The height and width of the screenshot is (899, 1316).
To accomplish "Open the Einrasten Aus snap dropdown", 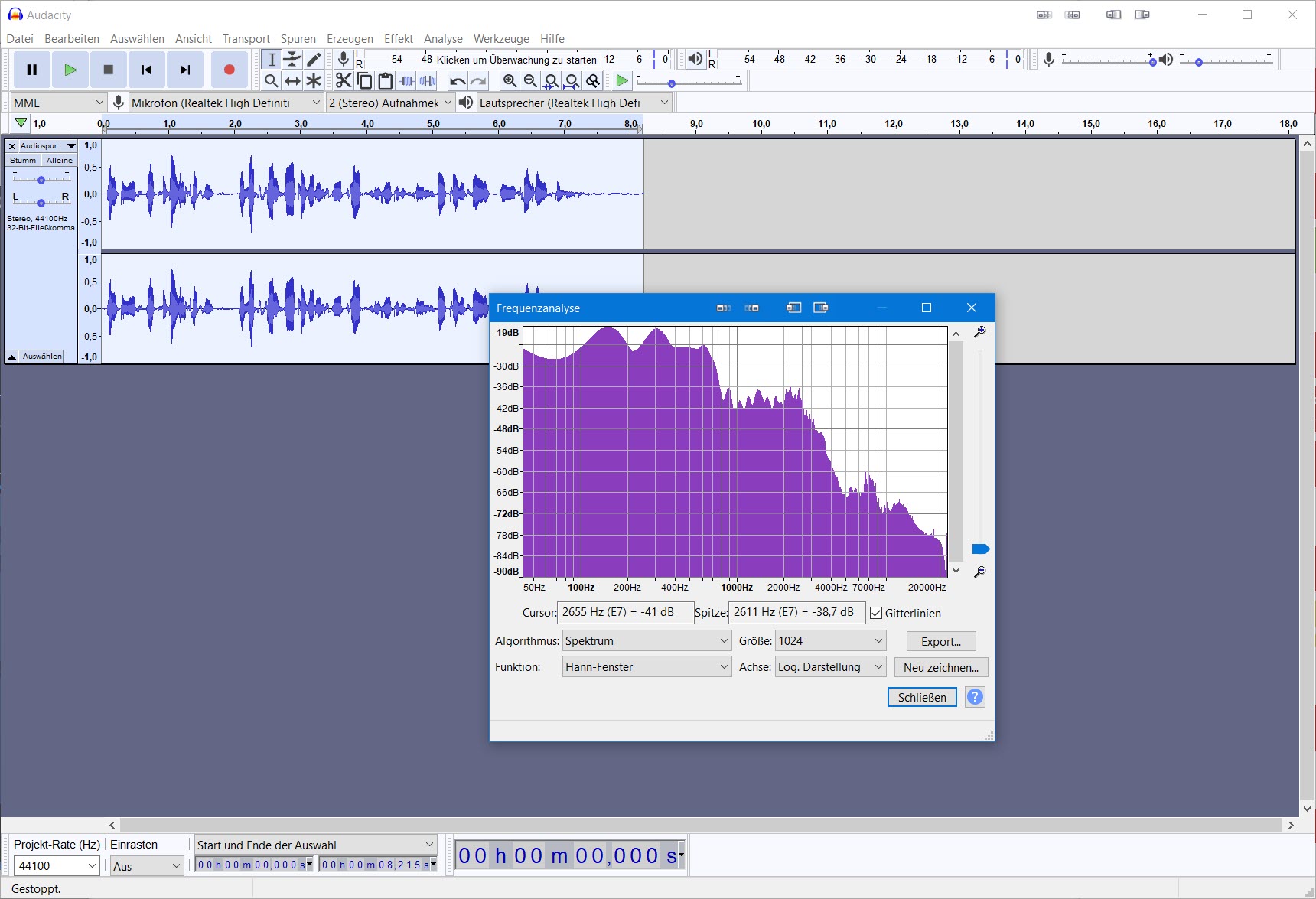I will pos(147,865).
